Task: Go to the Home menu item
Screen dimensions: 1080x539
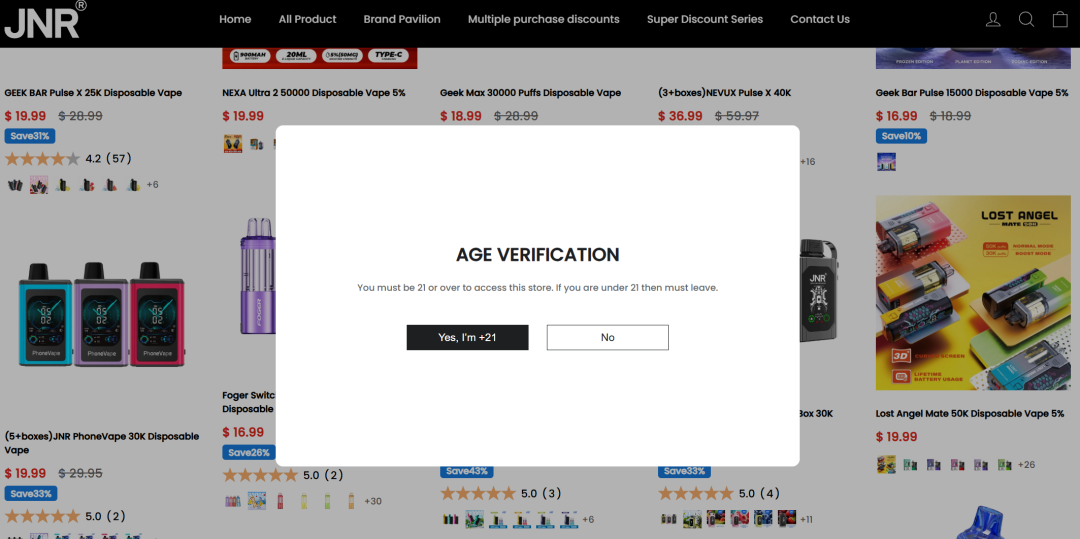Action: pyautogui.click(x=235, y=19)
